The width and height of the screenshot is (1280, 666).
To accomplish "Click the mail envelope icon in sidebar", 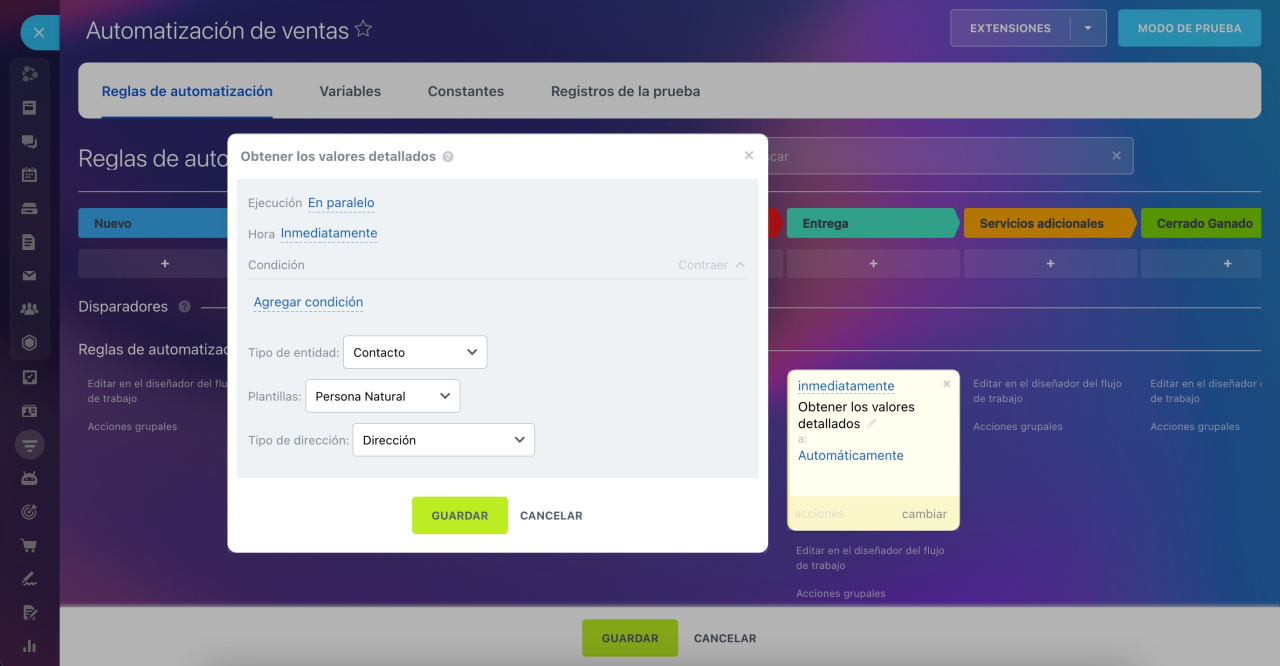I will 29,276.
